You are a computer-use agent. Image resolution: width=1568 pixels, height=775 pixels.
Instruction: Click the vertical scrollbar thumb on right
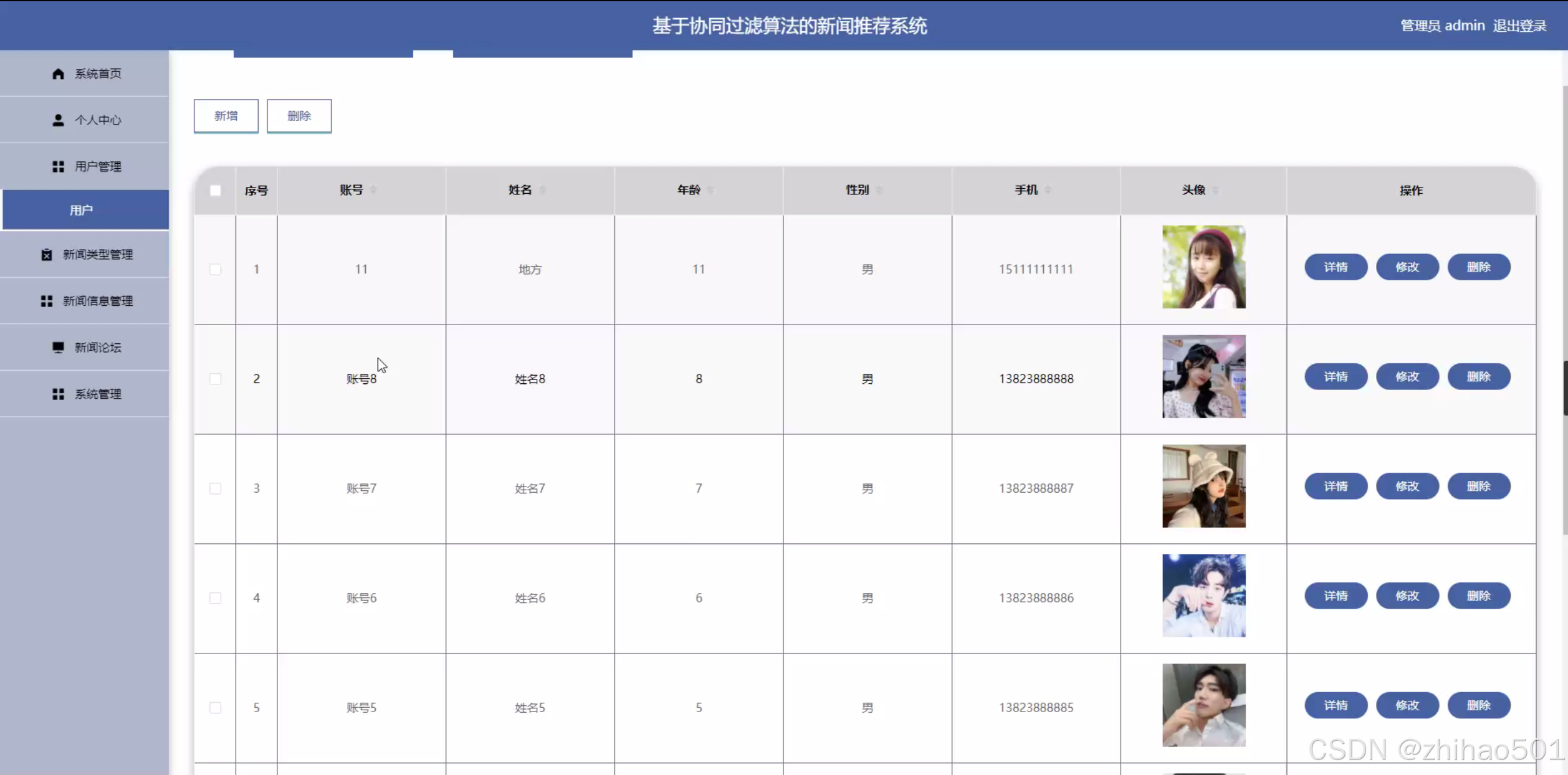[x=1565, y=388]
